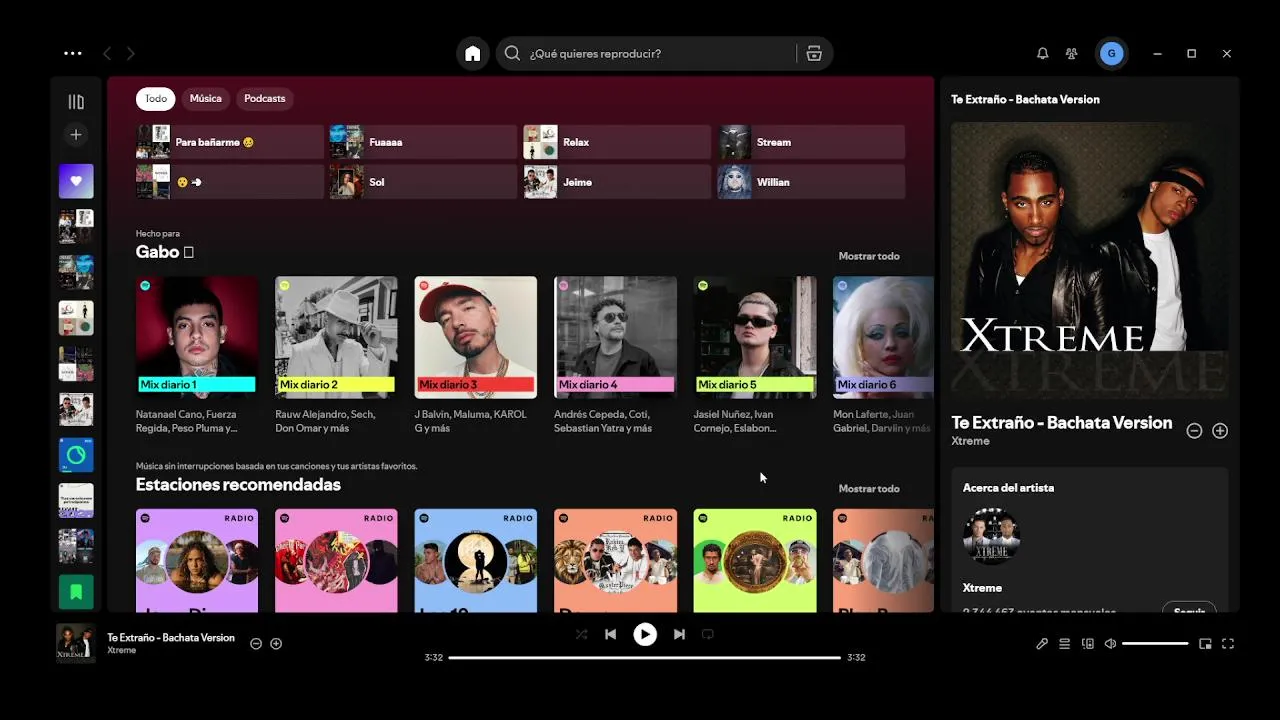Expand Your Library sidebar icon
This screenshot has height=720, width=1280.
tap(76, 102)
